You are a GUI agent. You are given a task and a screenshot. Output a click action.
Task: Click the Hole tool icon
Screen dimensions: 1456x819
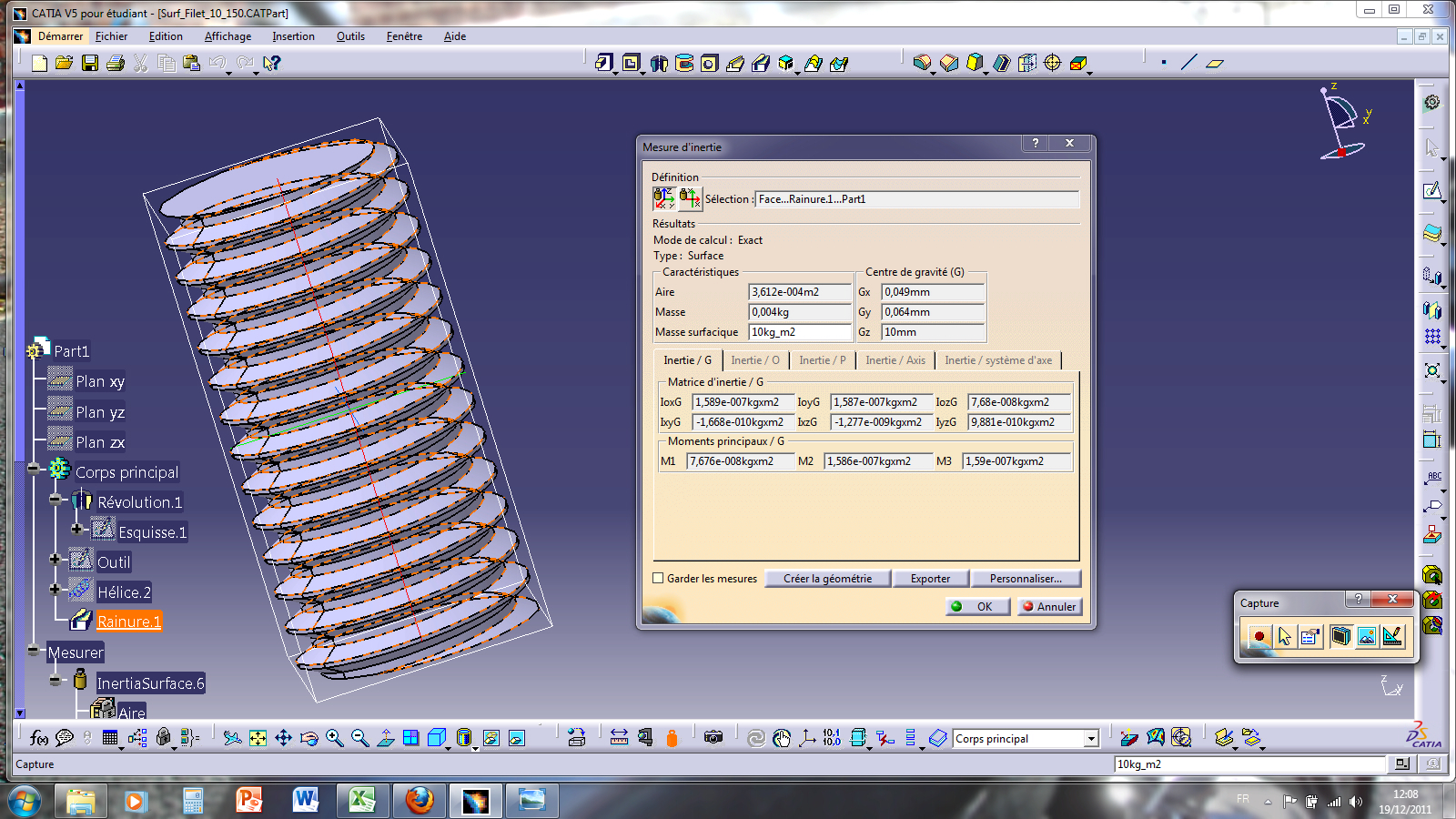click(x=710, y=63)
